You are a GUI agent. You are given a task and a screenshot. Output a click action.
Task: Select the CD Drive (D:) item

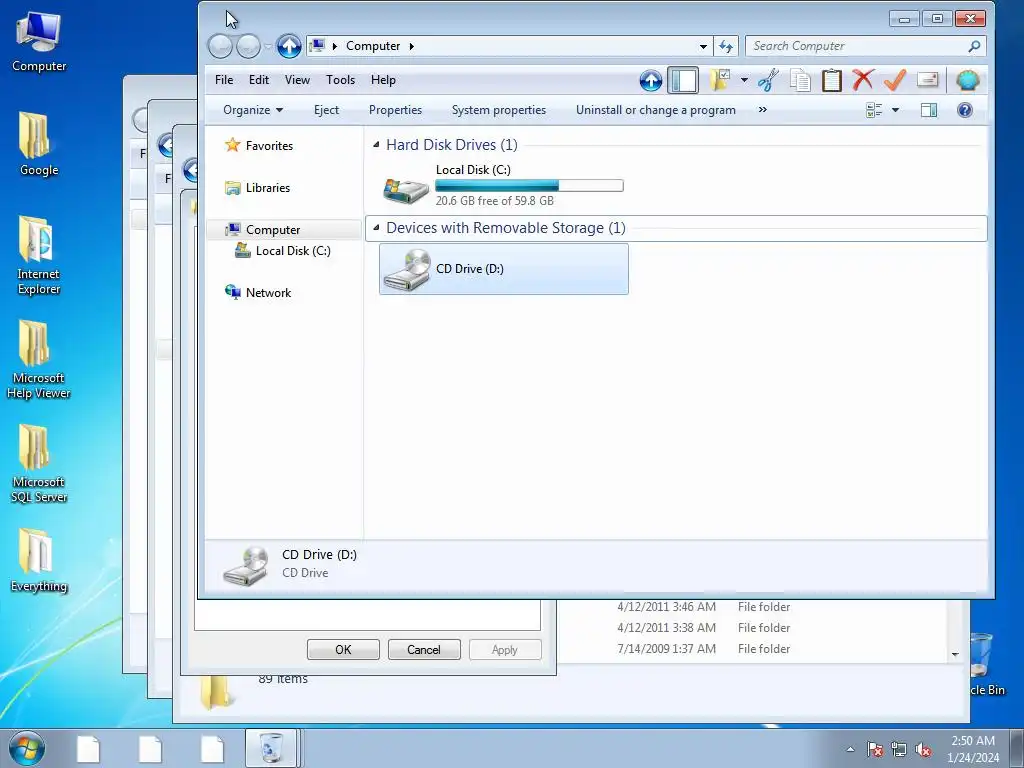pyautogui.click(x=504, y=269)
